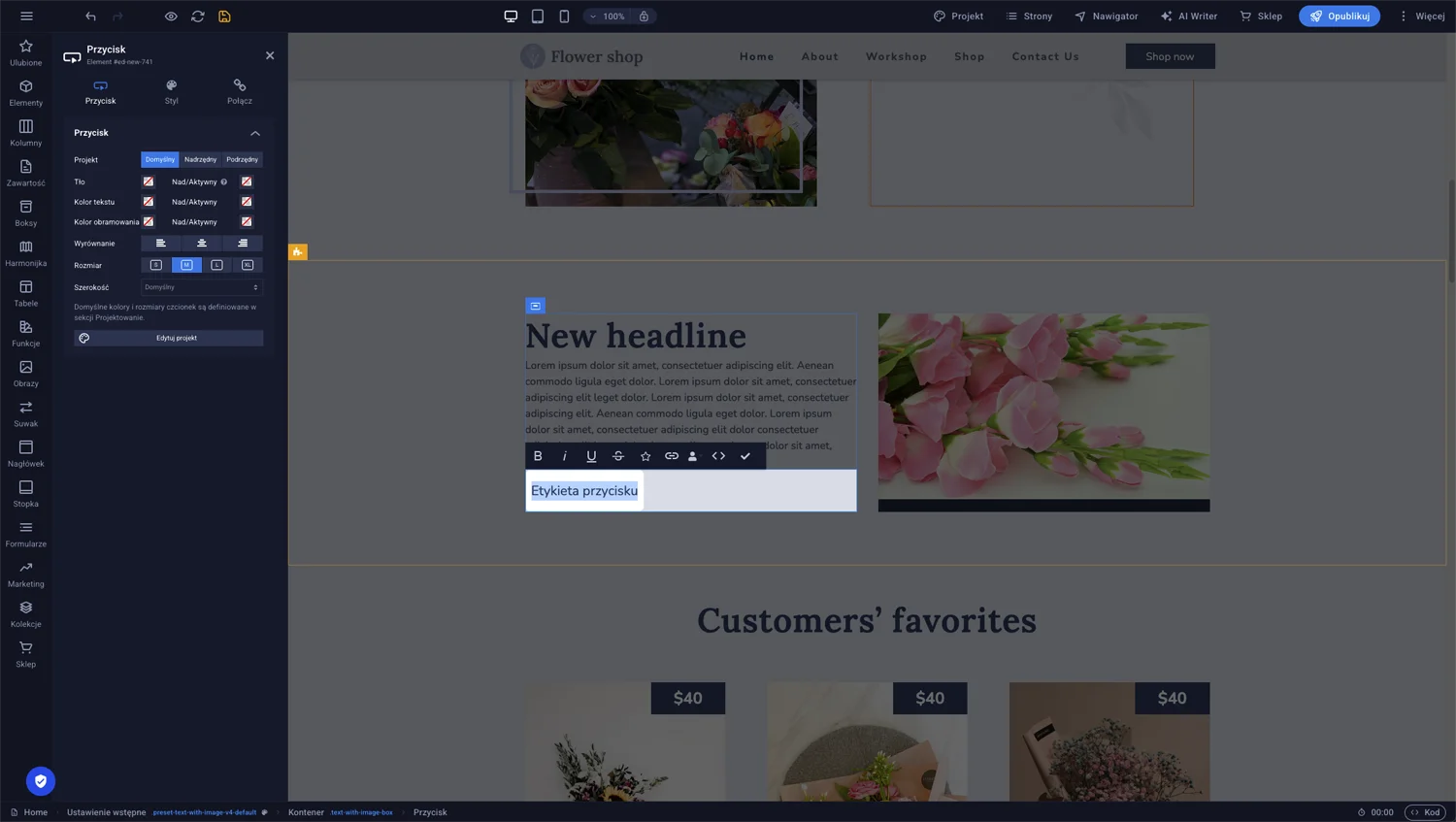Select Kontener in the breadcrumb bar
Viewport: 1456px width, 822px height.
pyautogui.click(x=306, y=812)
